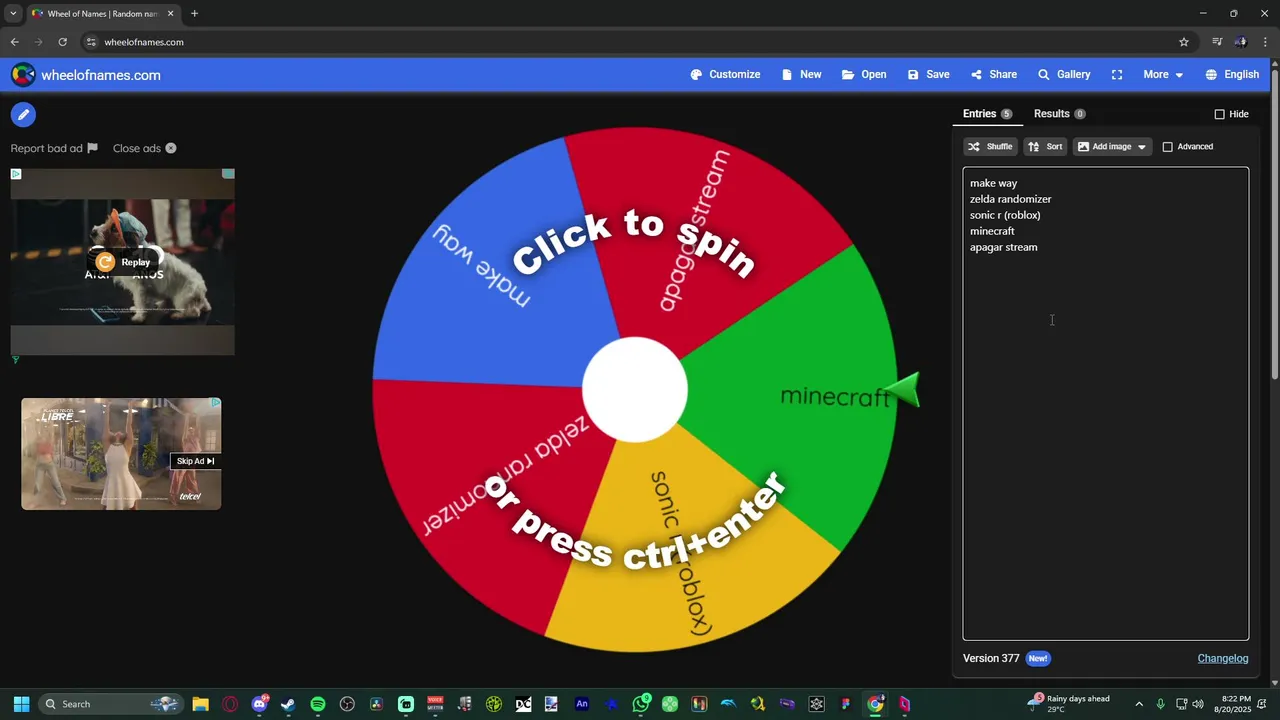Expand the More dropdown menu

[x=1163, y=75]
